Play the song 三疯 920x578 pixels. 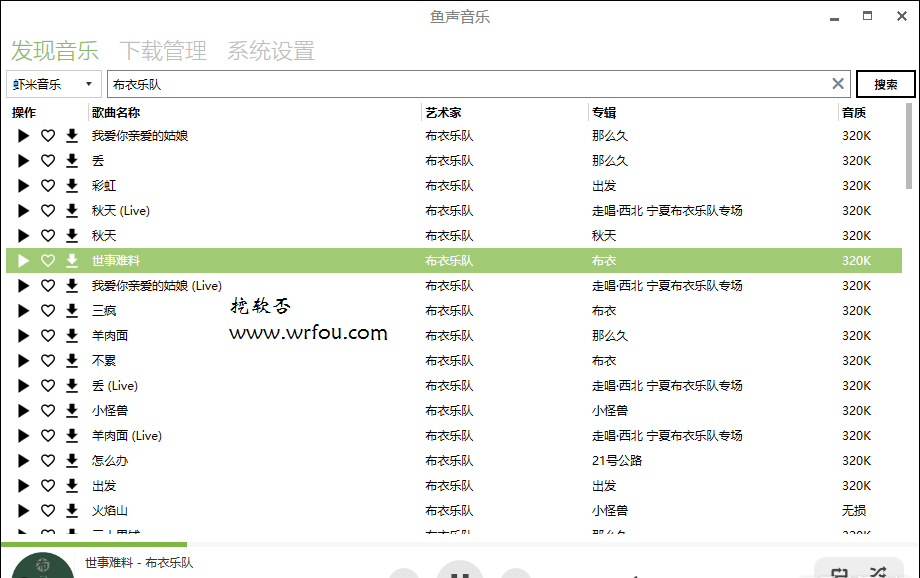23,311
